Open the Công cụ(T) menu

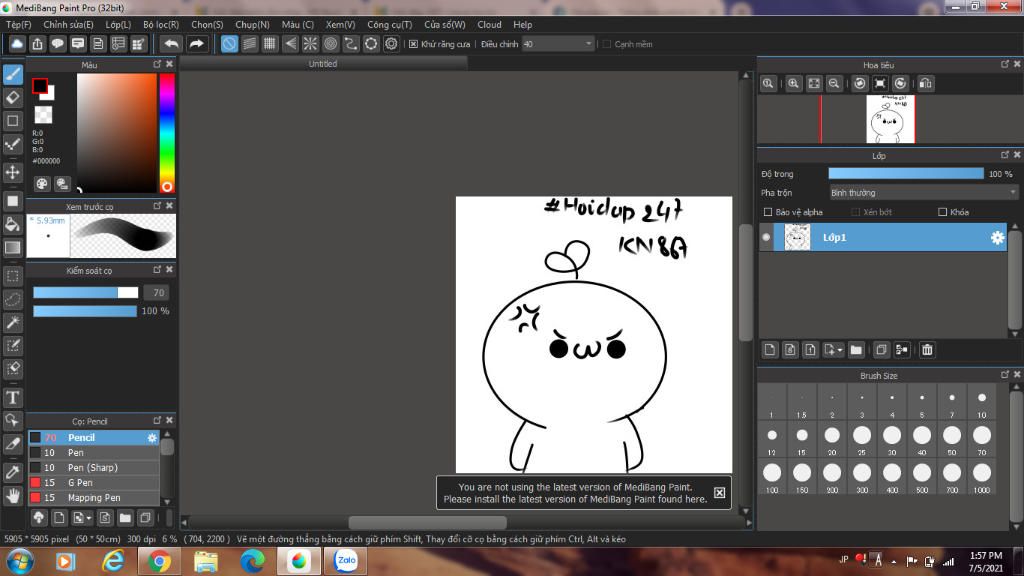point(389,24)
